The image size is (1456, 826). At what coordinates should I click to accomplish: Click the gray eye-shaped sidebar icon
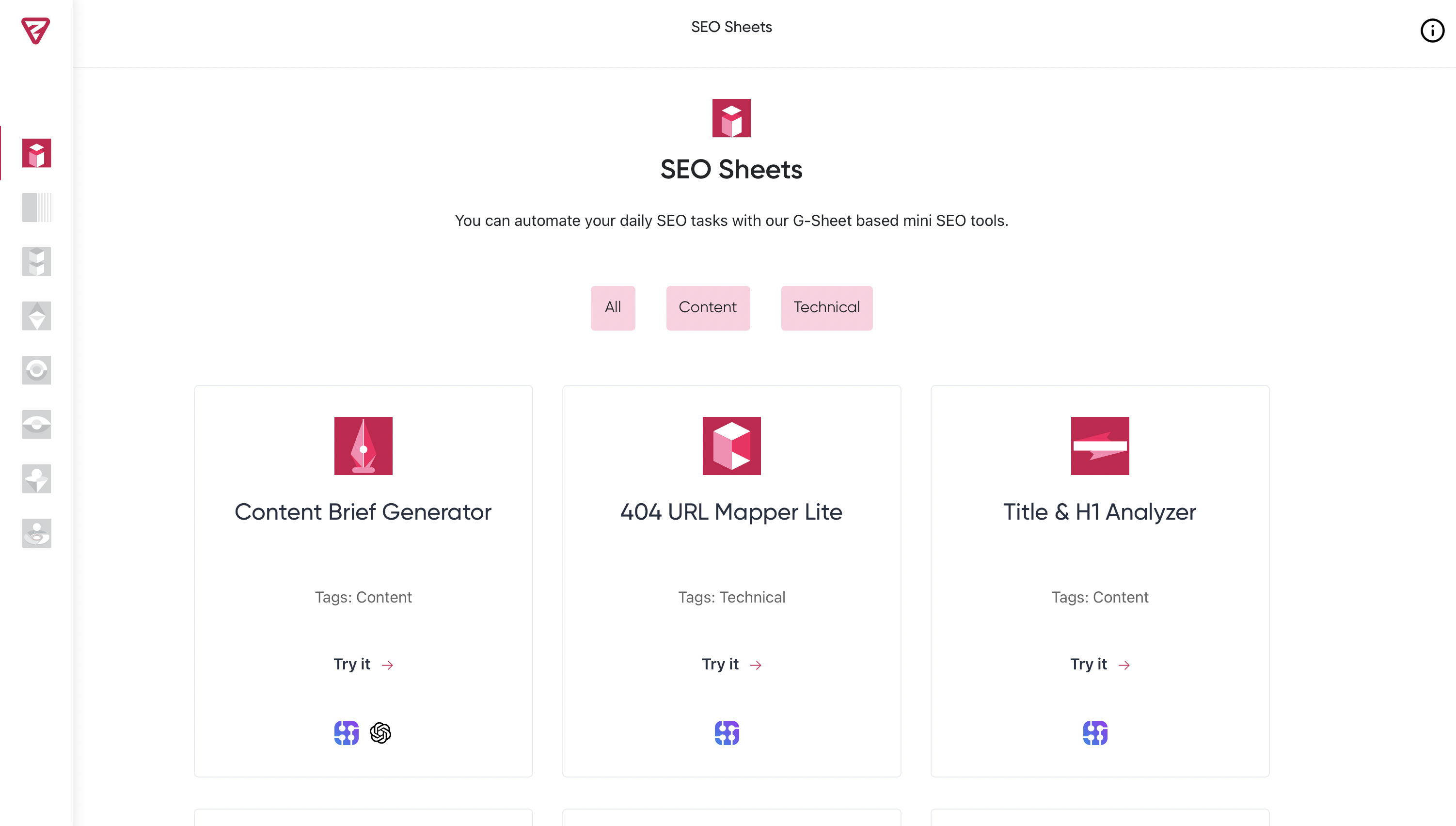(x=37, y=424)
